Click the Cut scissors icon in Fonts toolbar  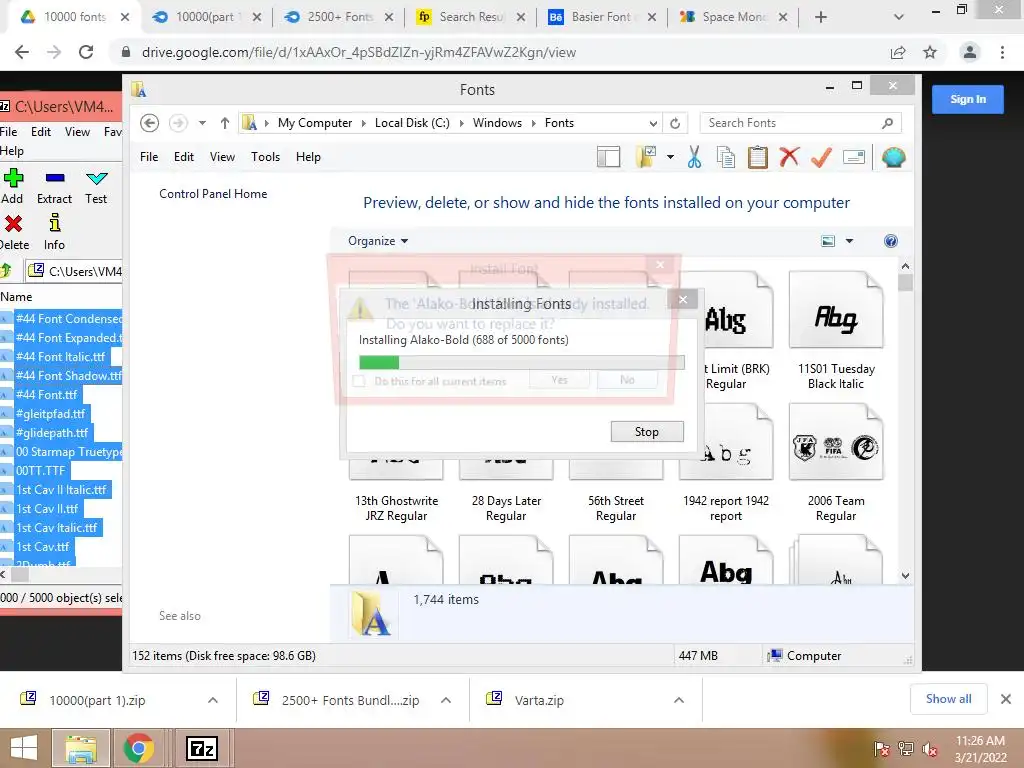[x=694, y=157]
